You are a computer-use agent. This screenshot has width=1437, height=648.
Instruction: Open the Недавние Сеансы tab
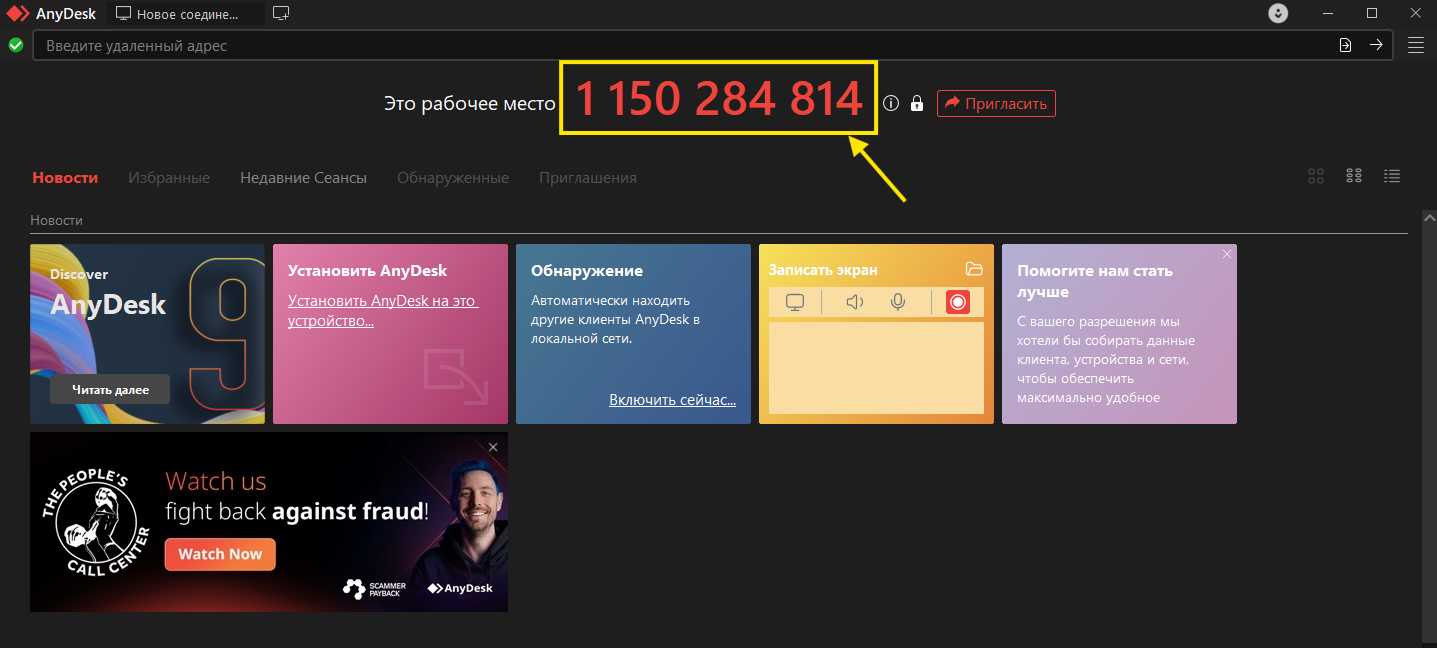[303, 177]
